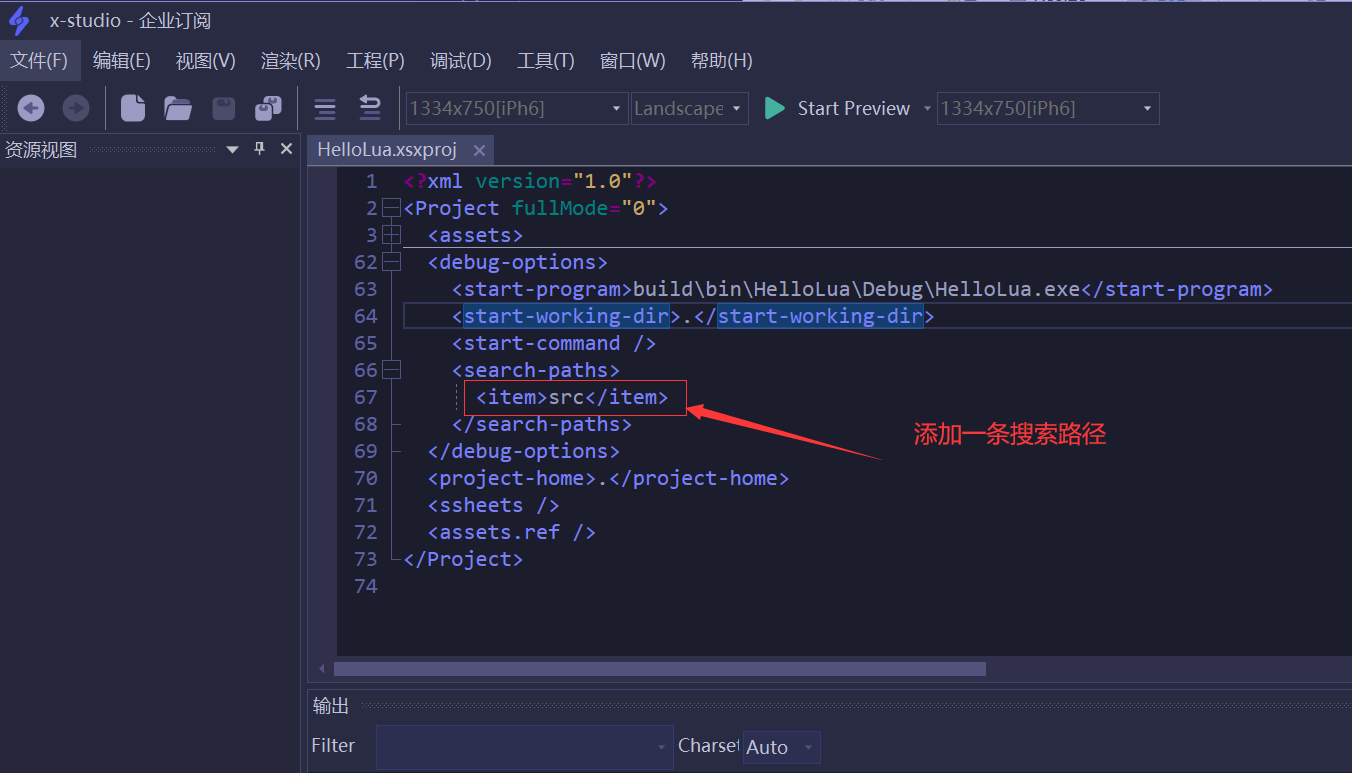Click the editor scrollbar left arrow

[321, 668]
